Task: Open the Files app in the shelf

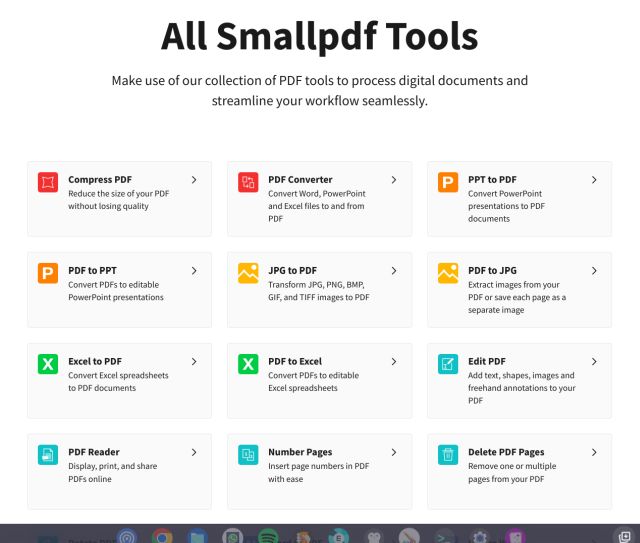Action: tap(198, 536)
